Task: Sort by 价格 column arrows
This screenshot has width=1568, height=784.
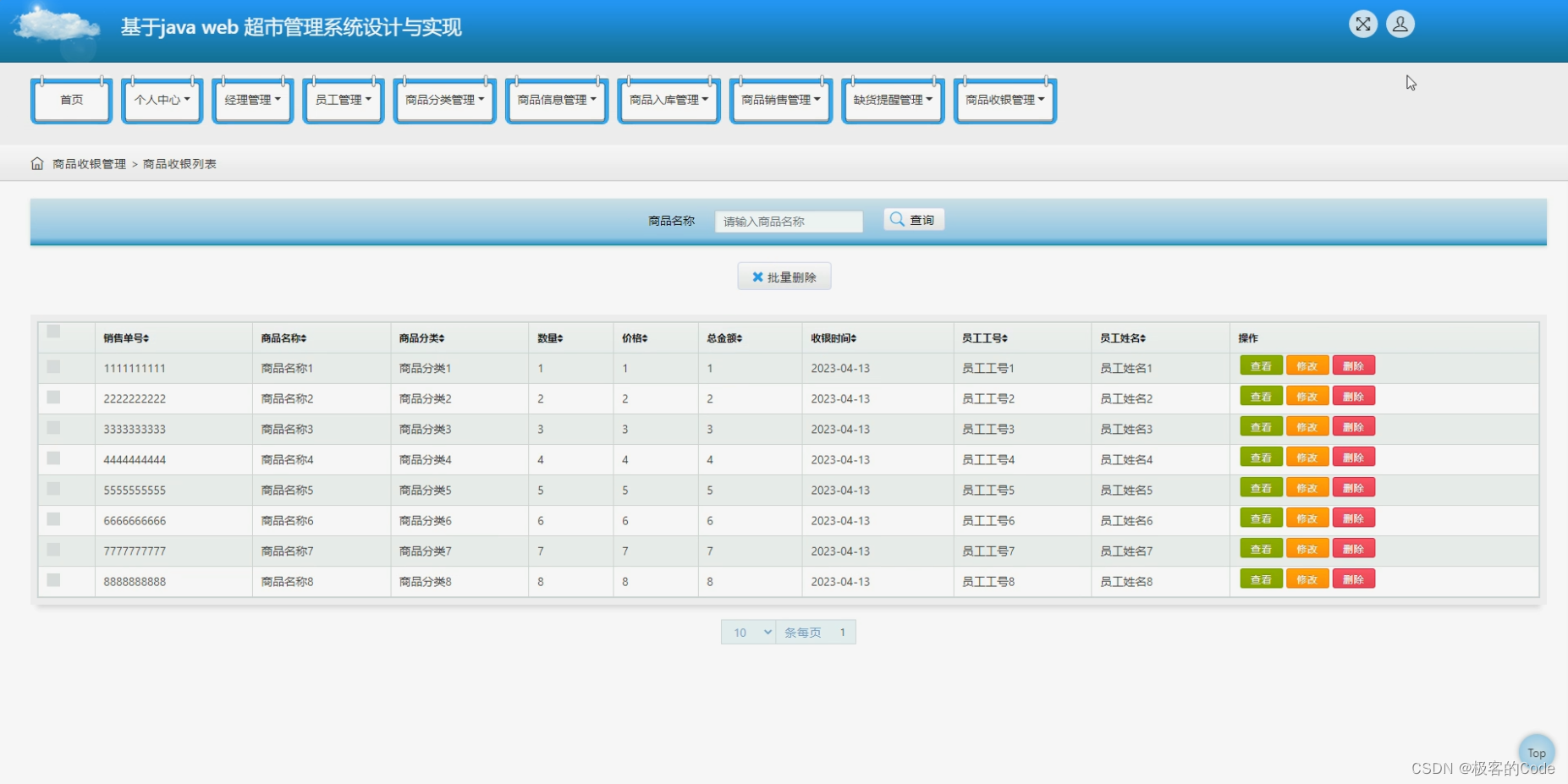Action: click(644, 338)
